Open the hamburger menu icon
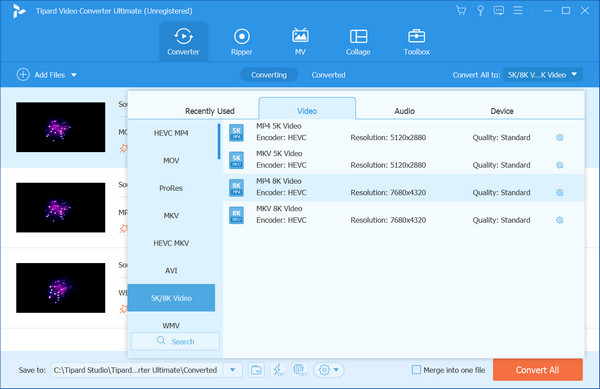The image size is (600, 389). (x=518, y=10)
